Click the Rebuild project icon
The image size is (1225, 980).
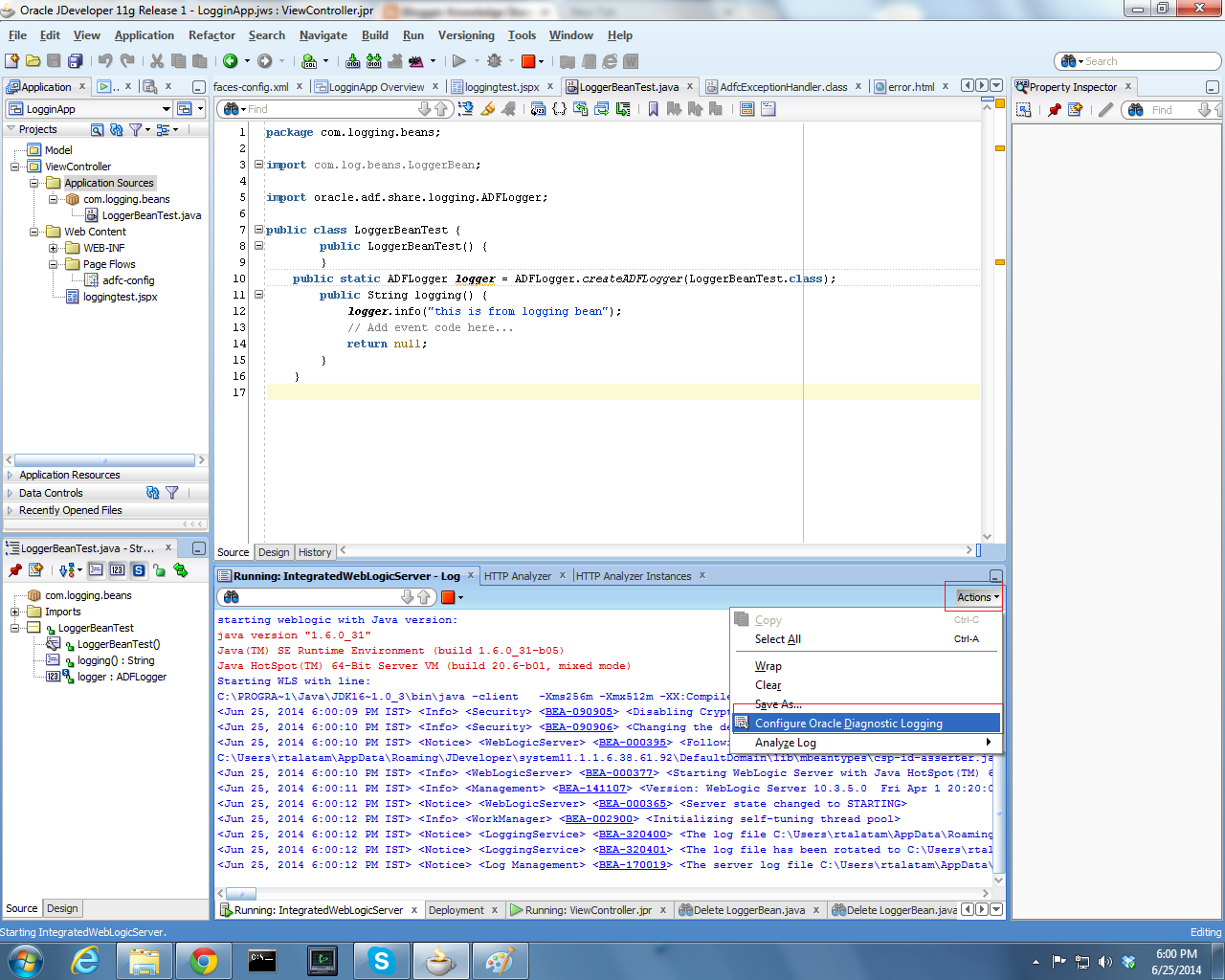click(x=374, y=61)
